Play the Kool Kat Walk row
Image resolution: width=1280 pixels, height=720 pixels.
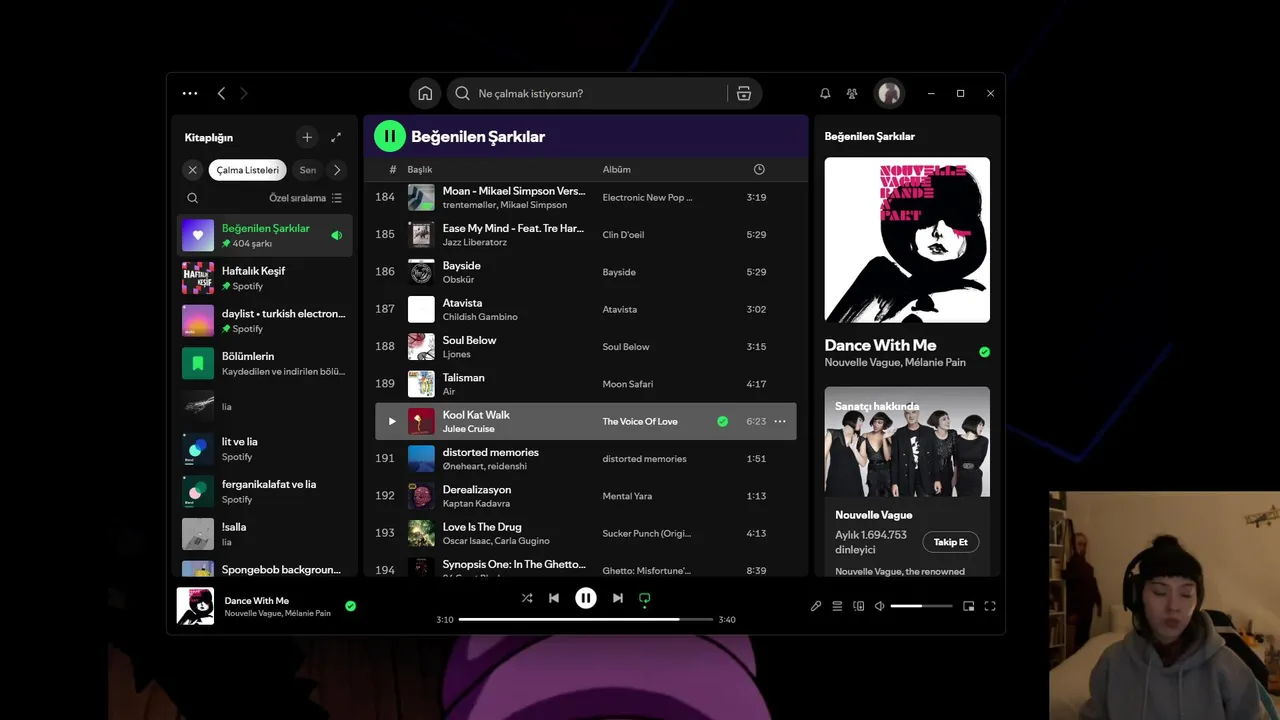[x=391, y=421]
